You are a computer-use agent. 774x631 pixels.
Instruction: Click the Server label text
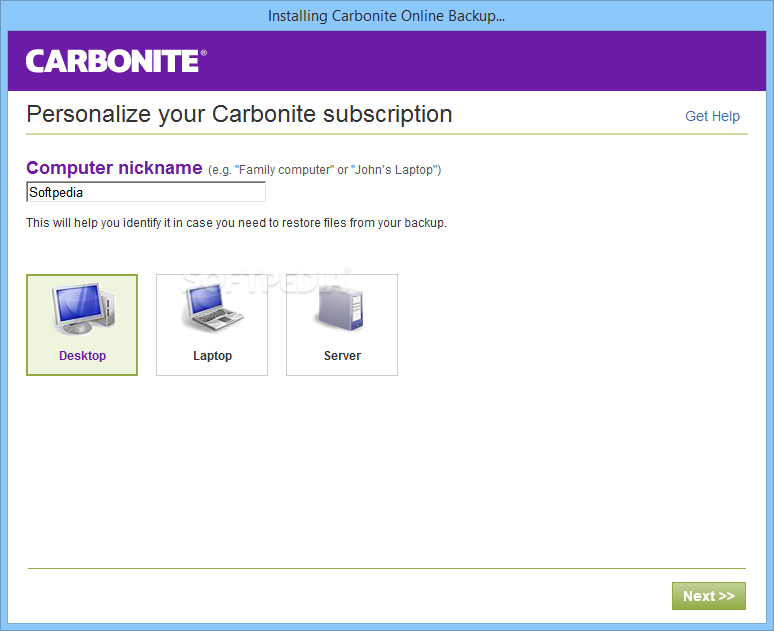pyautogui.click(x=342, y=355)
